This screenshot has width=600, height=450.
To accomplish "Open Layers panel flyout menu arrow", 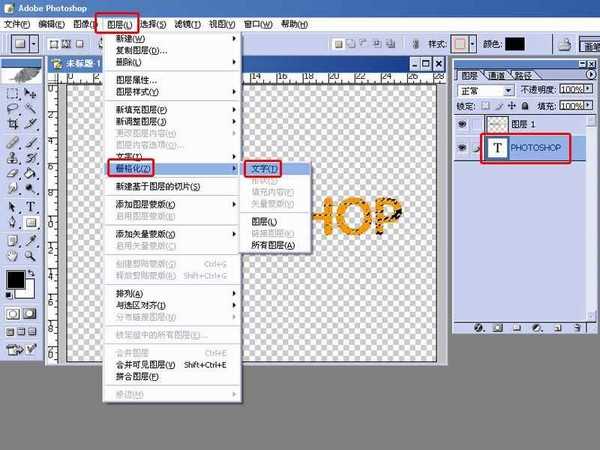I will pyautogui.click(x=591, y=74).
